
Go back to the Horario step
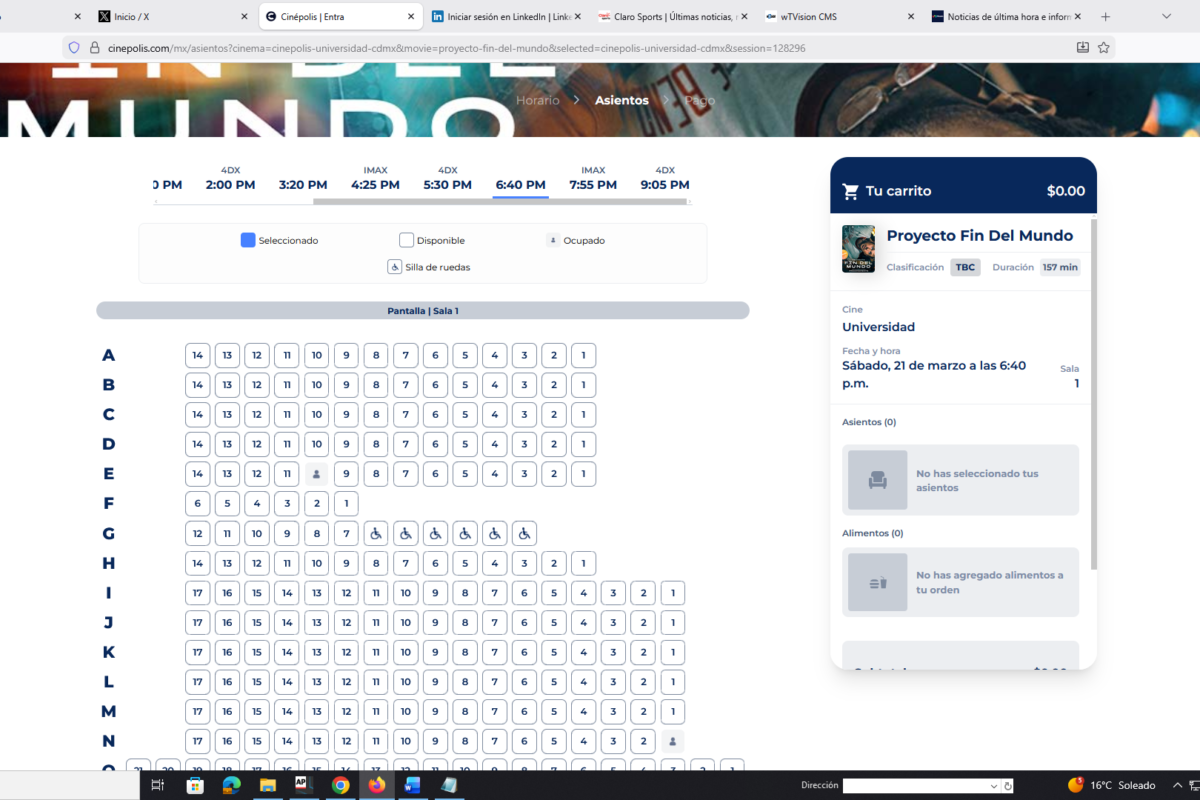tap(538, 100)
